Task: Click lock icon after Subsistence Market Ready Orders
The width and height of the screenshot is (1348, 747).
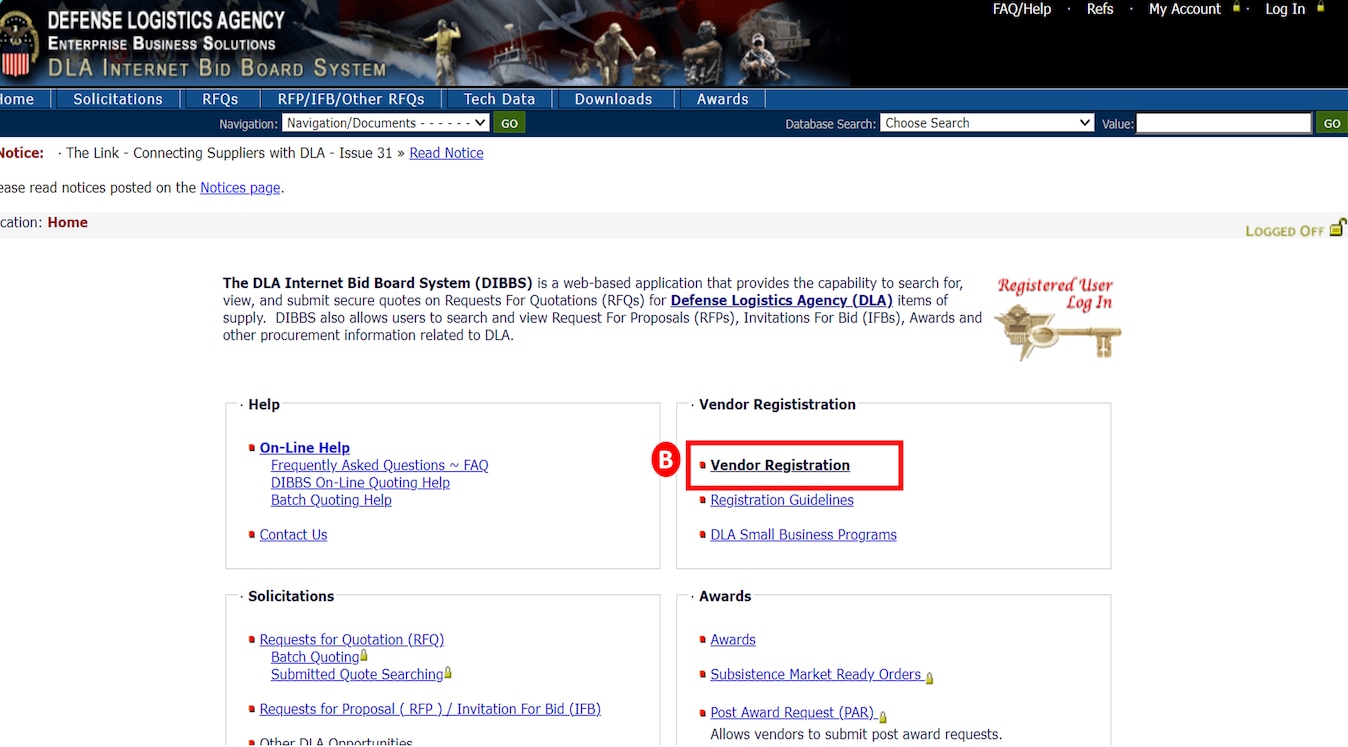Action: pos(929,677)
